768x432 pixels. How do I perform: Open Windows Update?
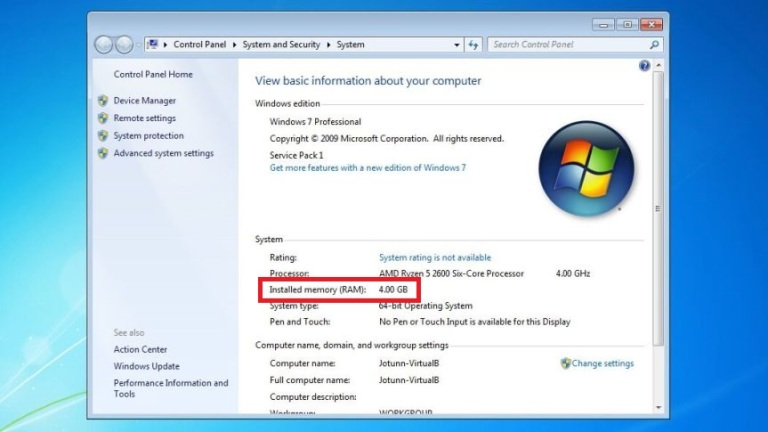(x=146, y=366)
